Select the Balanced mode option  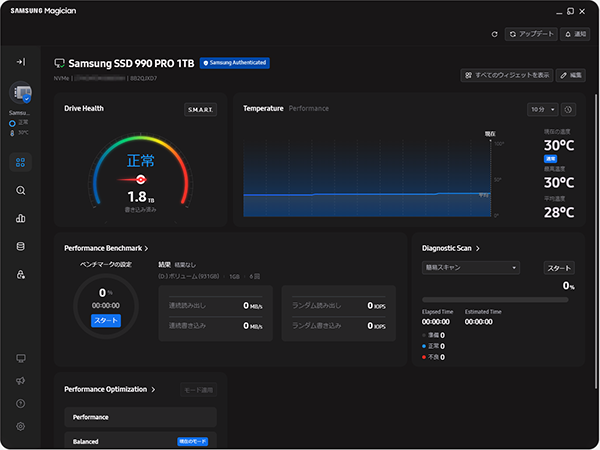140,441
